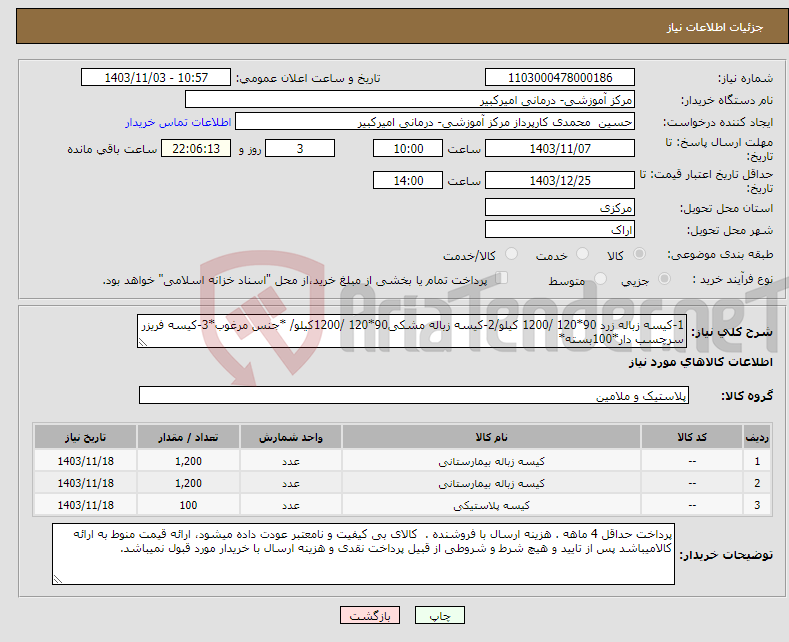789x642 pixels.
Task: Select the کالا radio button
Action: pos(640,254)
